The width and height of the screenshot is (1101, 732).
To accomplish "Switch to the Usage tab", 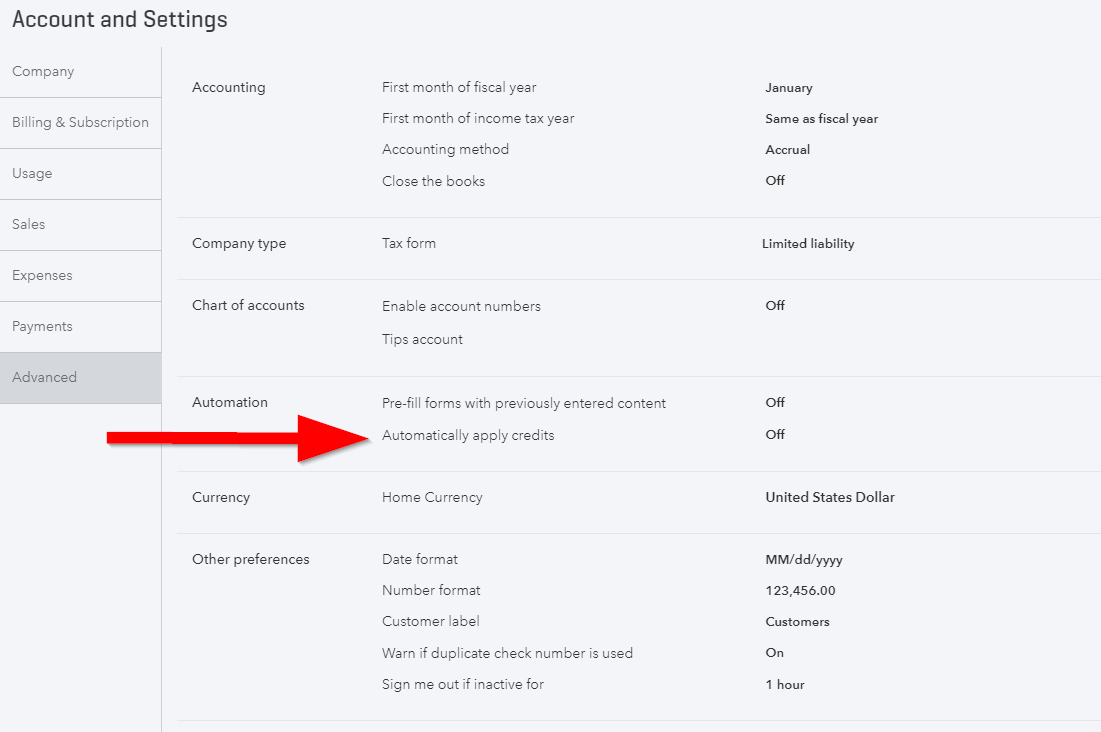I will 80,174.
